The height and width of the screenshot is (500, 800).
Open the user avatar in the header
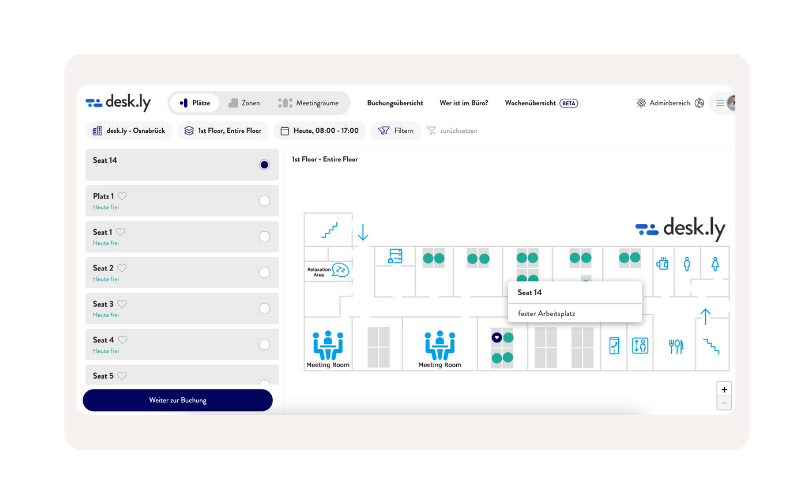tap(731, 103)
